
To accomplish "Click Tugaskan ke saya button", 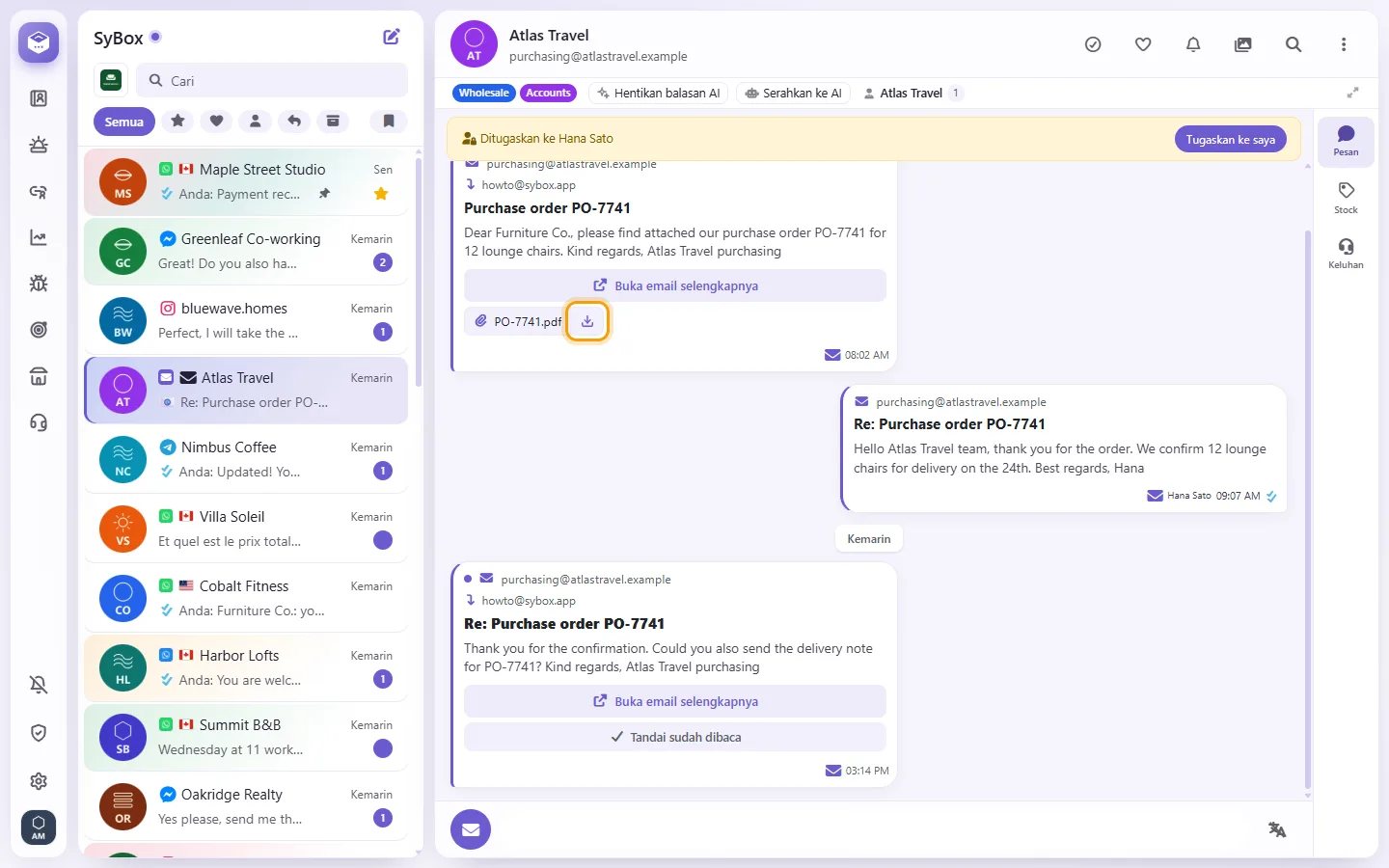I will coord(1231,139).
